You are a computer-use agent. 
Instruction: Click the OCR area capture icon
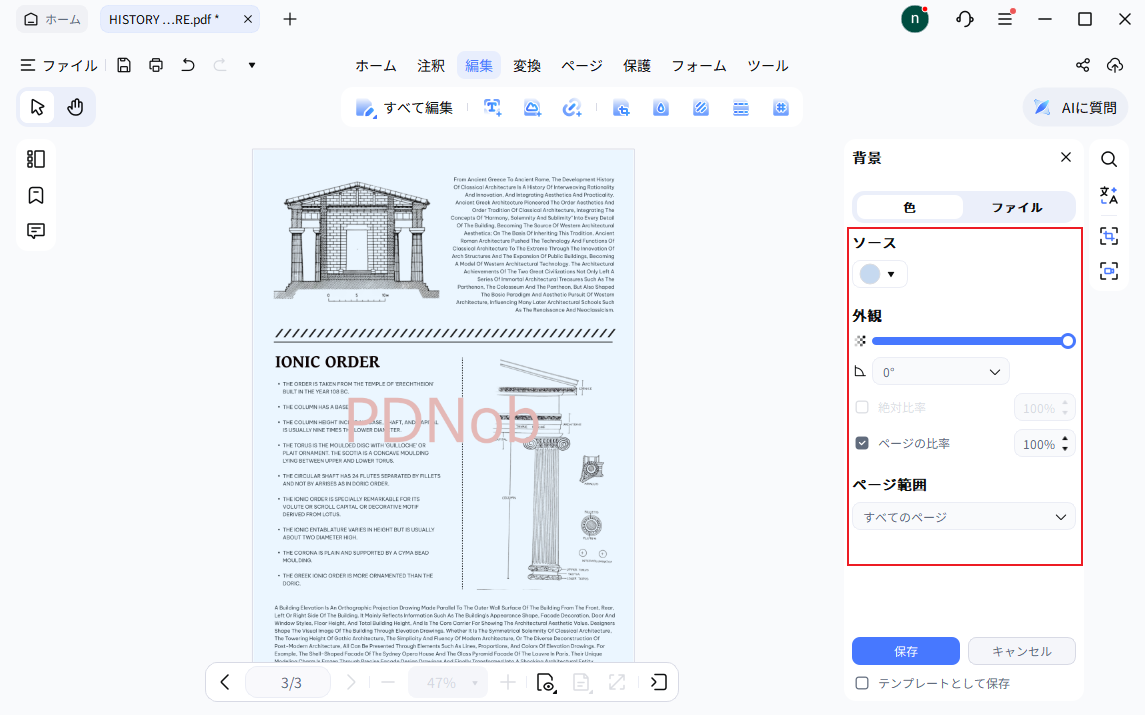click(x=1108, y=236)
